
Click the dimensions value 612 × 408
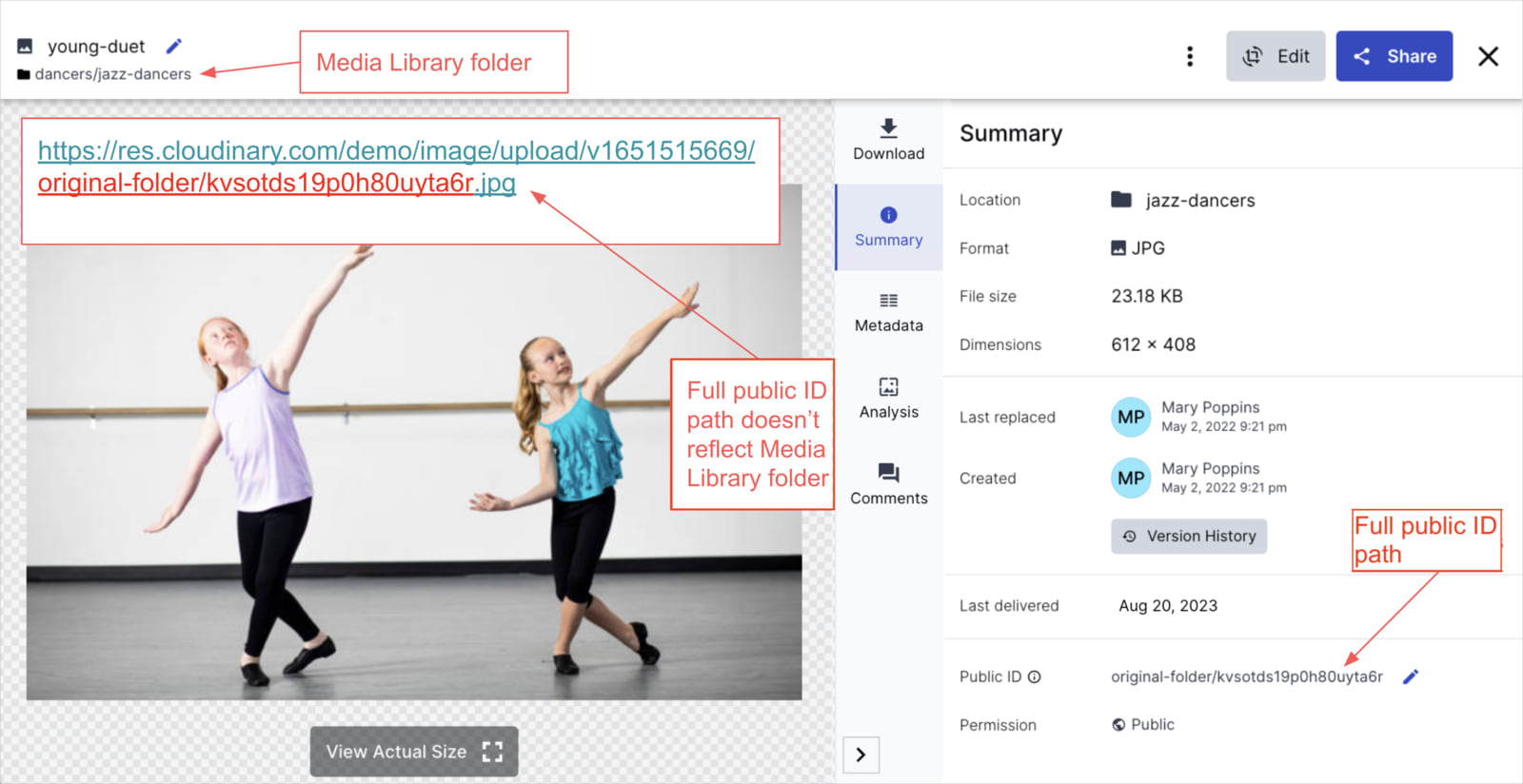(1153, 344)
